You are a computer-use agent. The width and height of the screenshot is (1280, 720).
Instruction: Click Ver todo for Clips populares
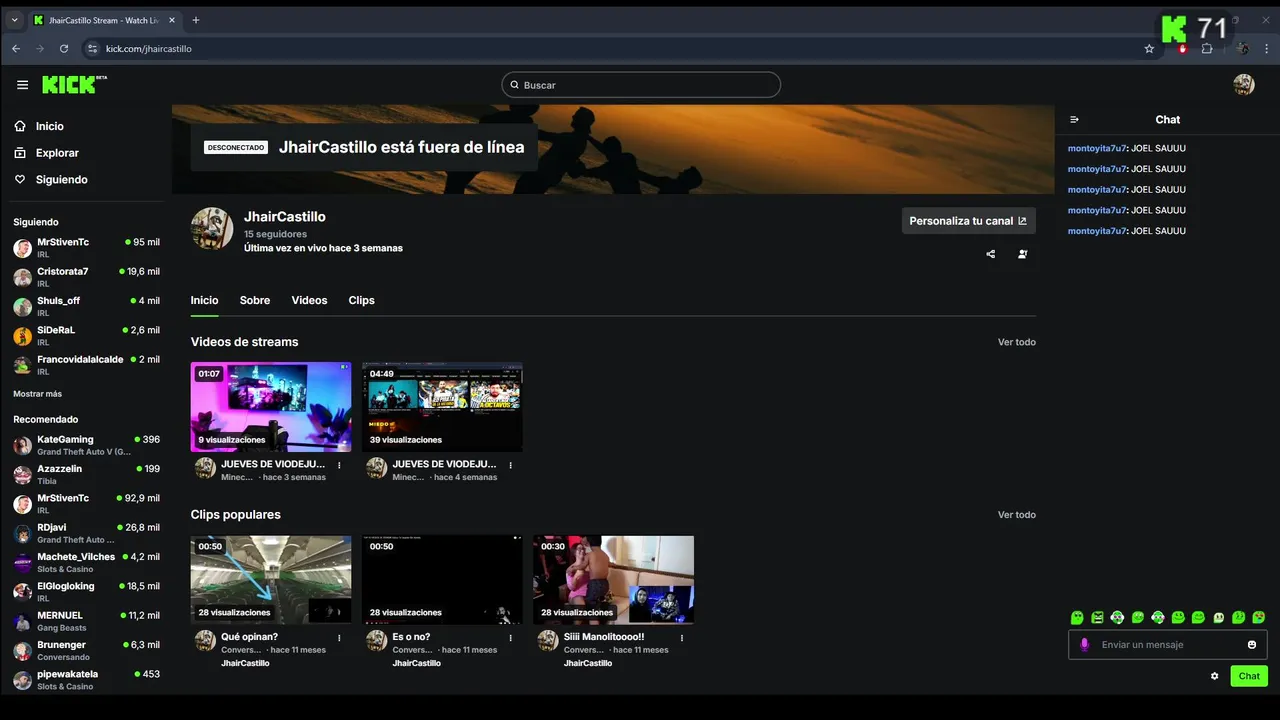click(1016, 515)
